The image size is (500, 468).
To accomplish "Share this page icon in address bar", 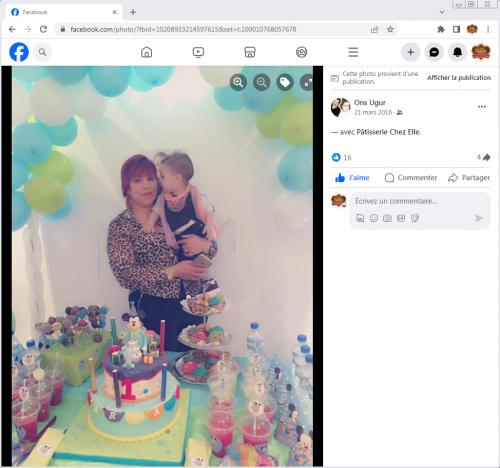I will [x=375, y=29].
